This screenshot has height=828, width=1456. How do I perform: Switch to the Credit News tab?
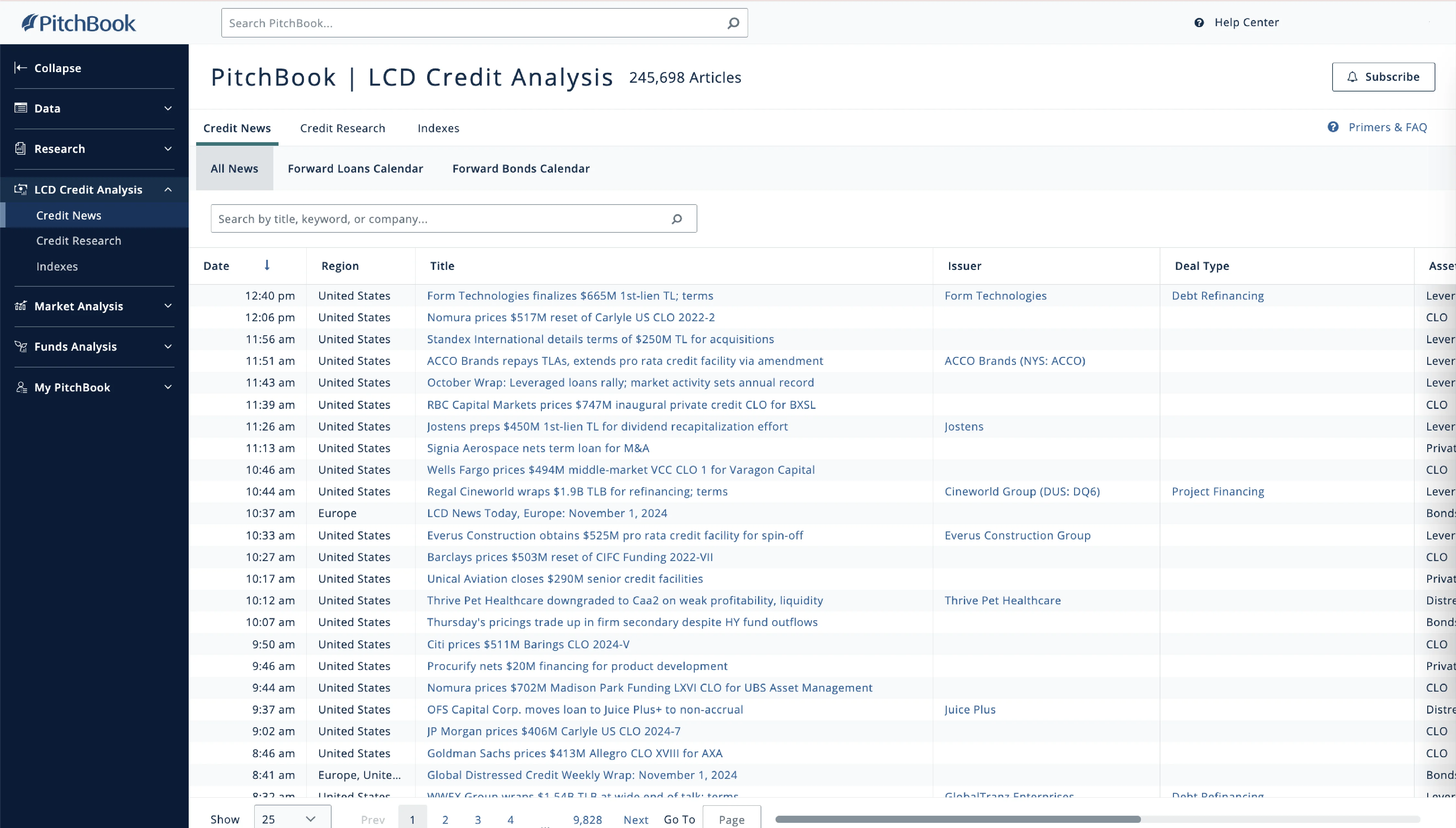point(237,128)
